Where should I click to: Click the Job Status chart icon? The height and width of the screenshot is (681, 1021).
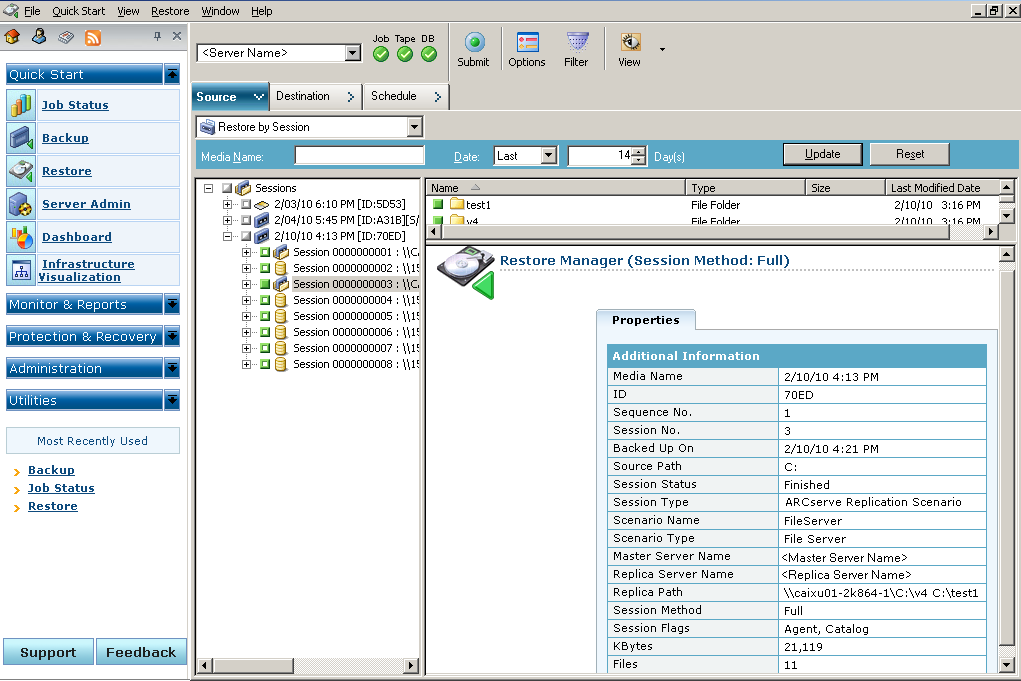(21, 105)
